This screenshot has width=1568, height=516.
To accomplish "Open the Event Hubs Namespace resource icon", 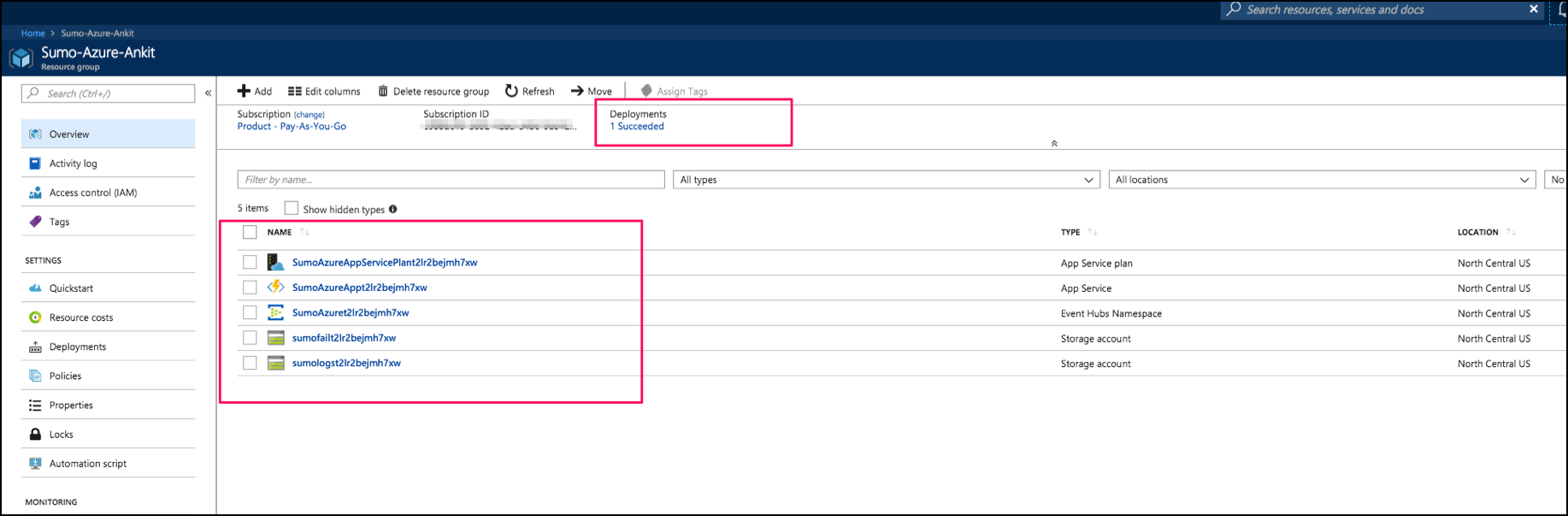I will [x=275, y=313].
